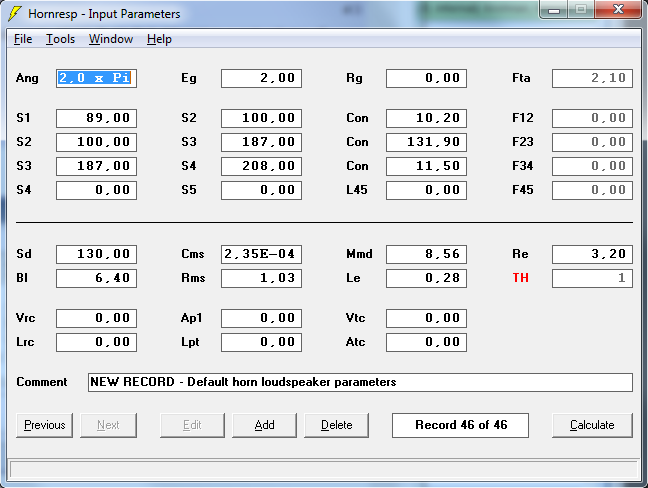The image size is (648, 488).
Task: Click the Next record button
Action: point(108,425)
